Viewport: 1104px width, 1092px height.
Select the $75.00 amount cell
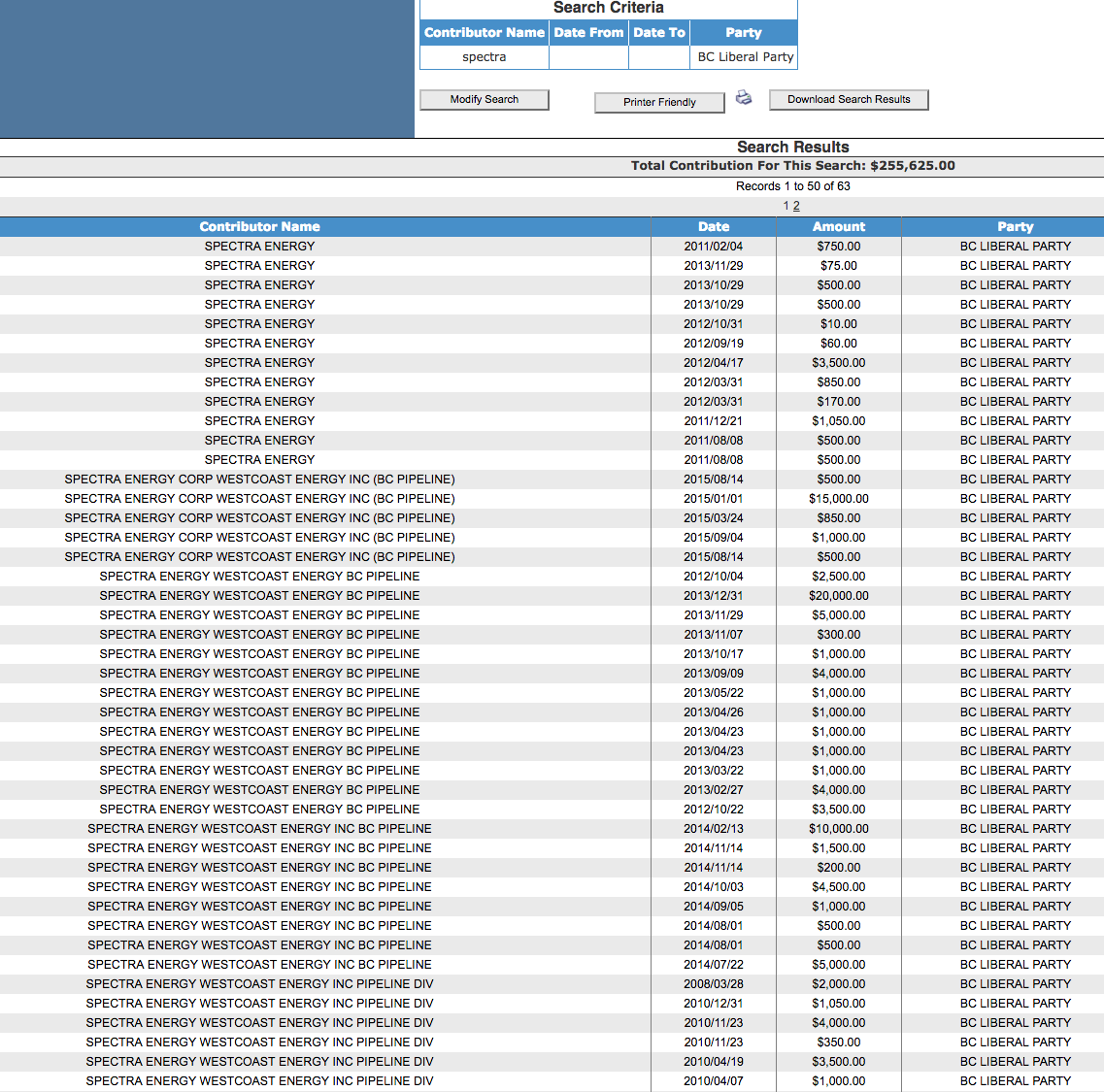pyautogui.click(x=839, y=265)
